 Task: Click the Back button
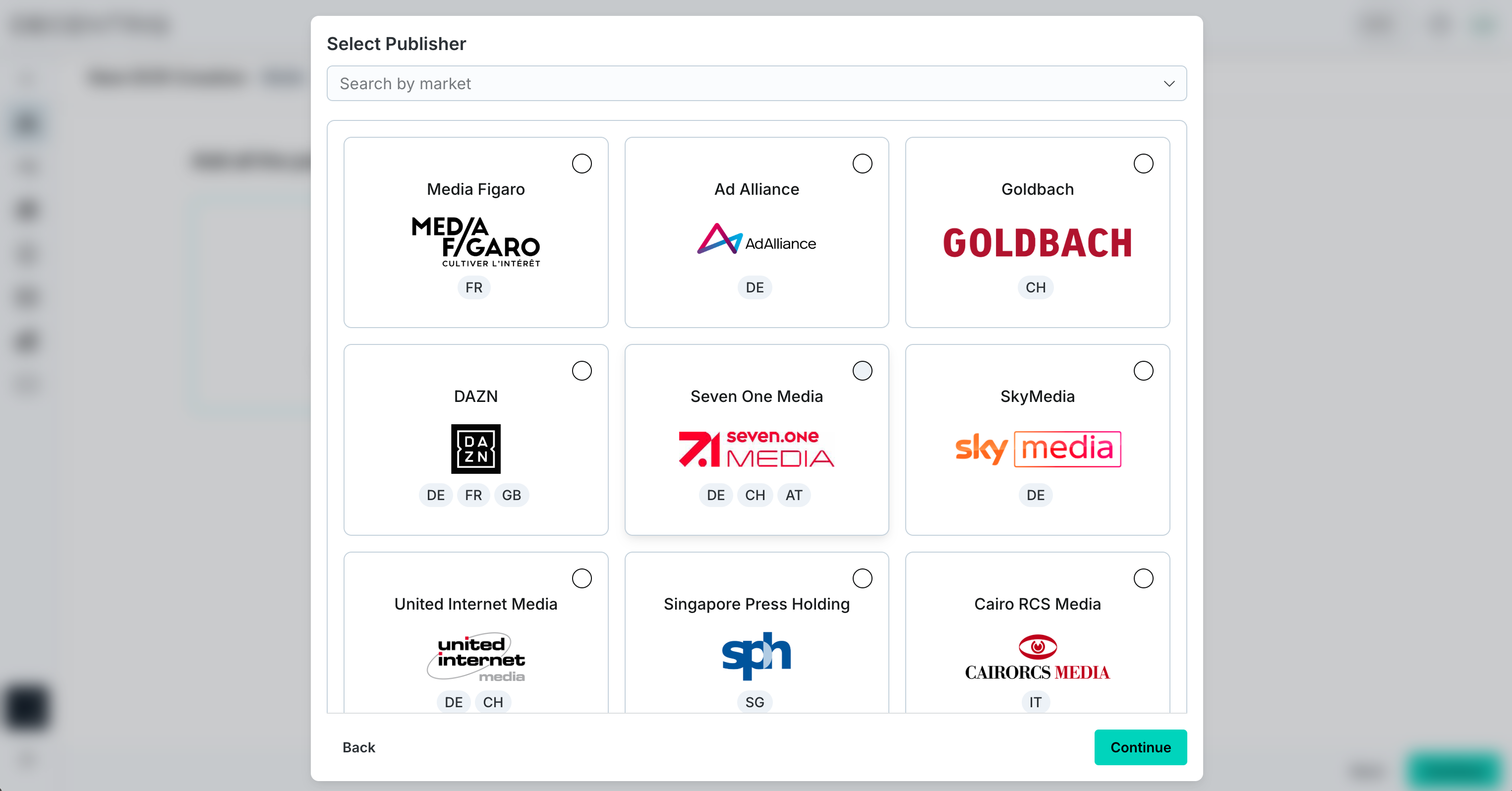pos(358,747)
